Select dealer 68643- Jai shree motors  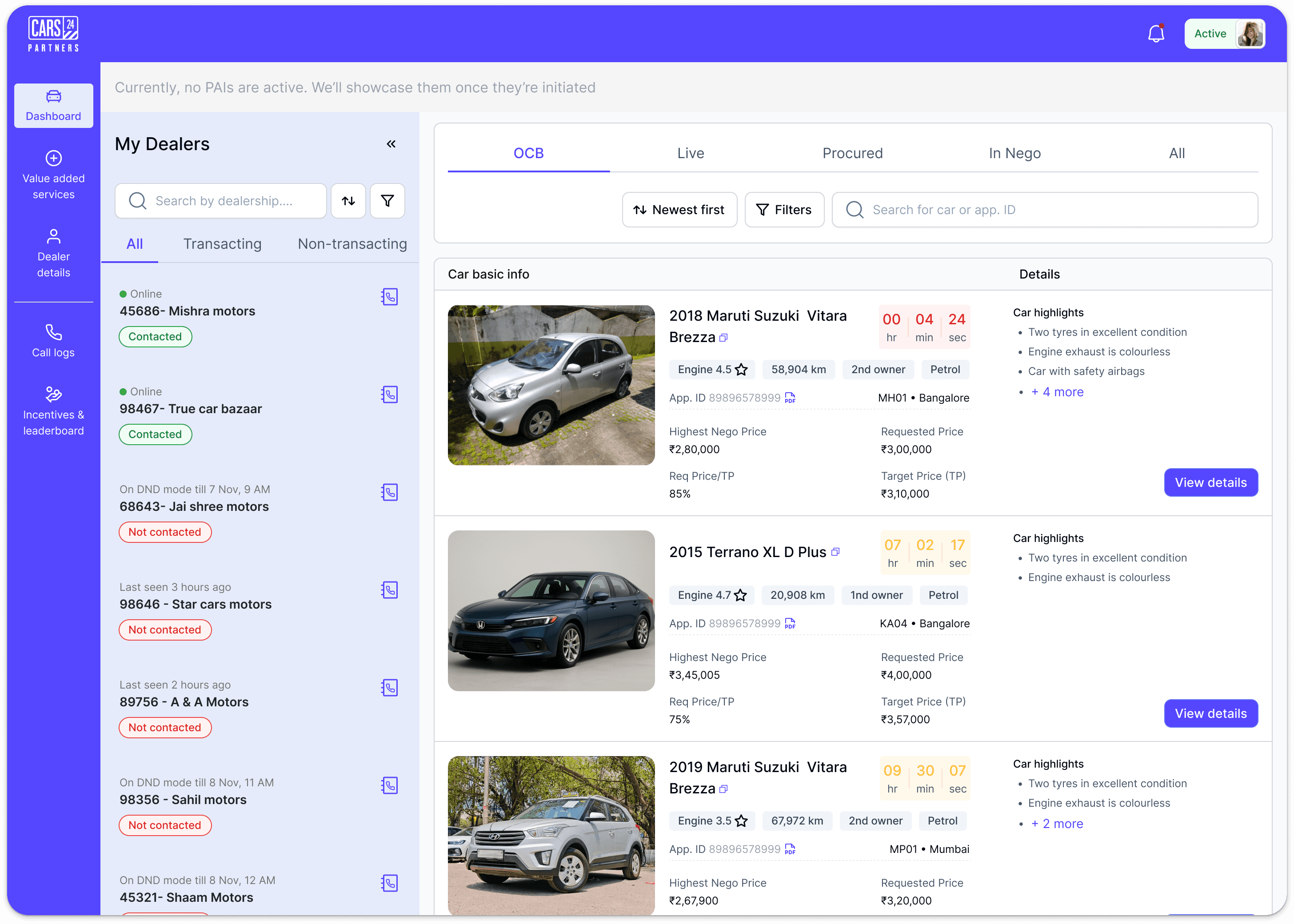coord(194,507)
